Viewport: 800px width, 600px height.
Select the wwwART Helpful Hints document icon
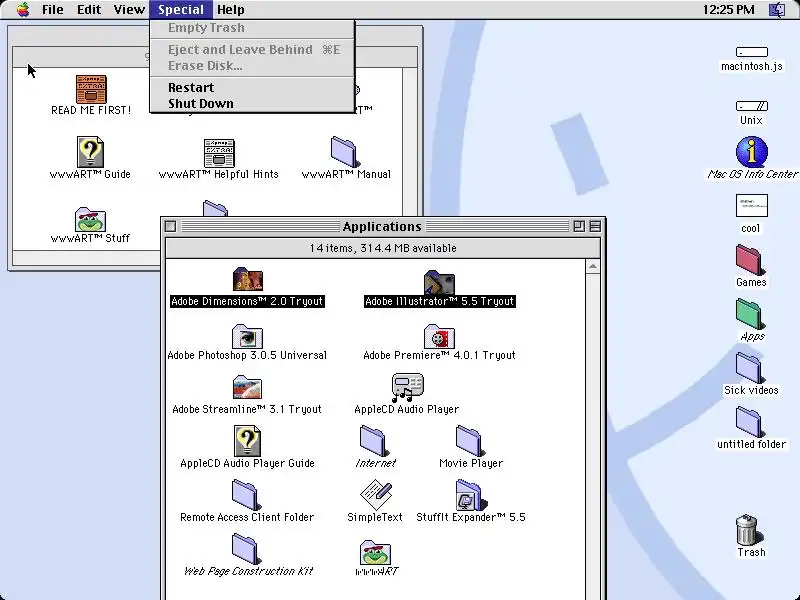[x=219, y=153]
